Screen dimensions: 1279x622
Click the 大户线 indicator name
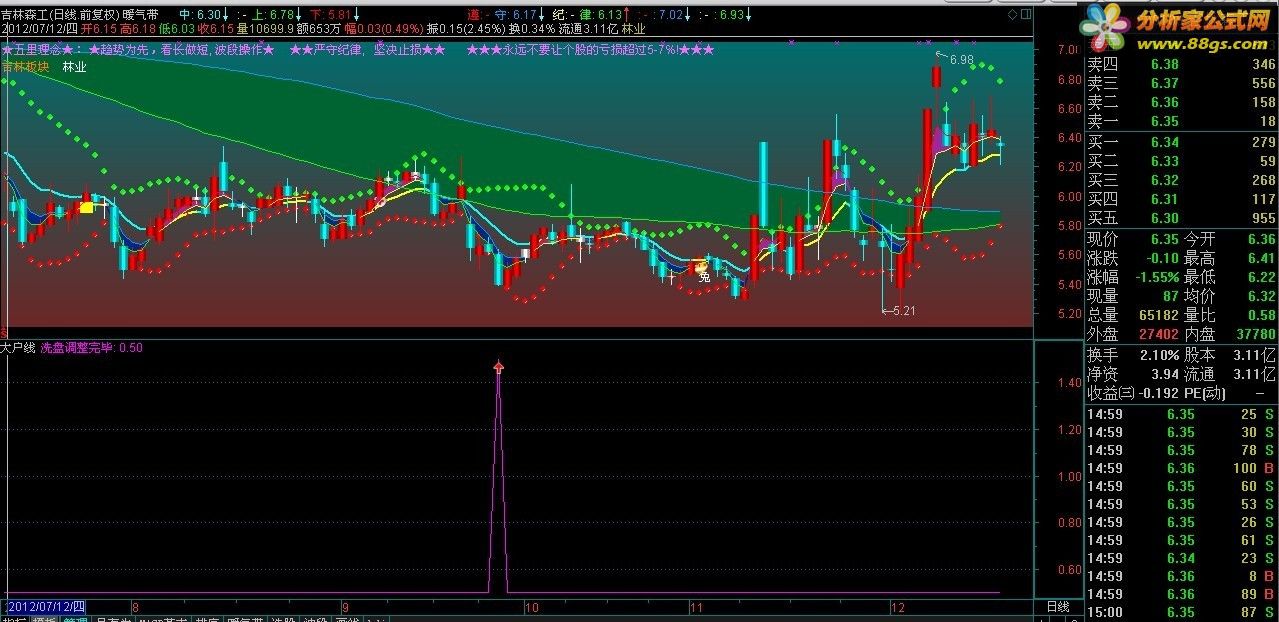(x=18, y=348)
